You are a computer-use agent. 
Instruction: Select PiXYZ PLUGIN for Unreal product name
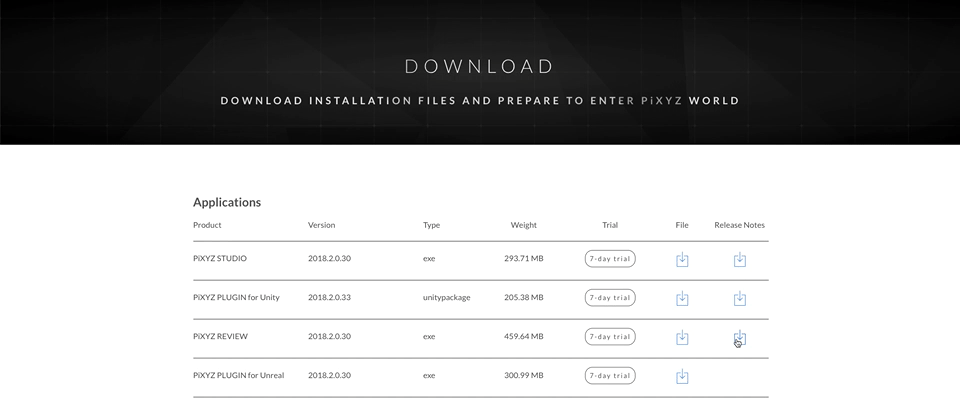(x=238, y=375)
